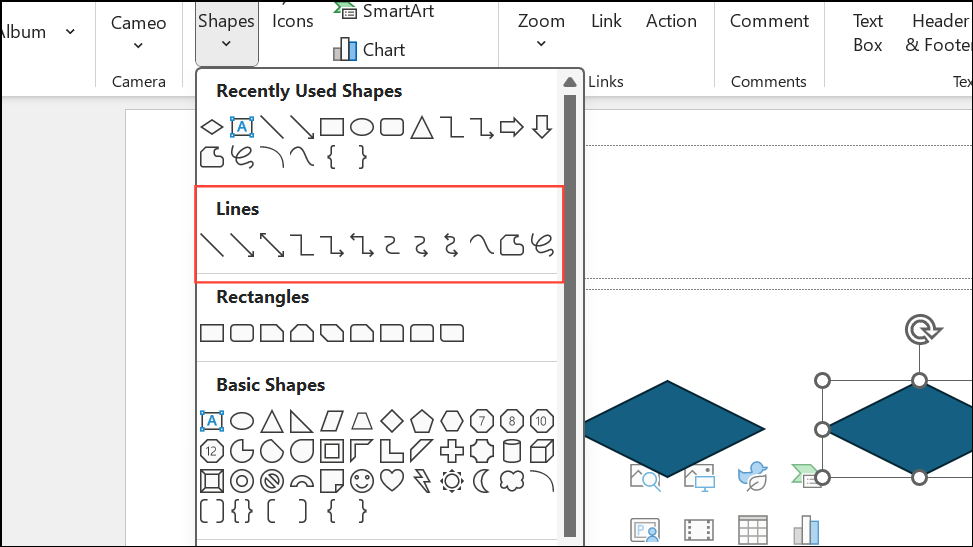Expand the Album chevron arrow
This screenshot has width=973, height=547.
click(x=71, y=32)
